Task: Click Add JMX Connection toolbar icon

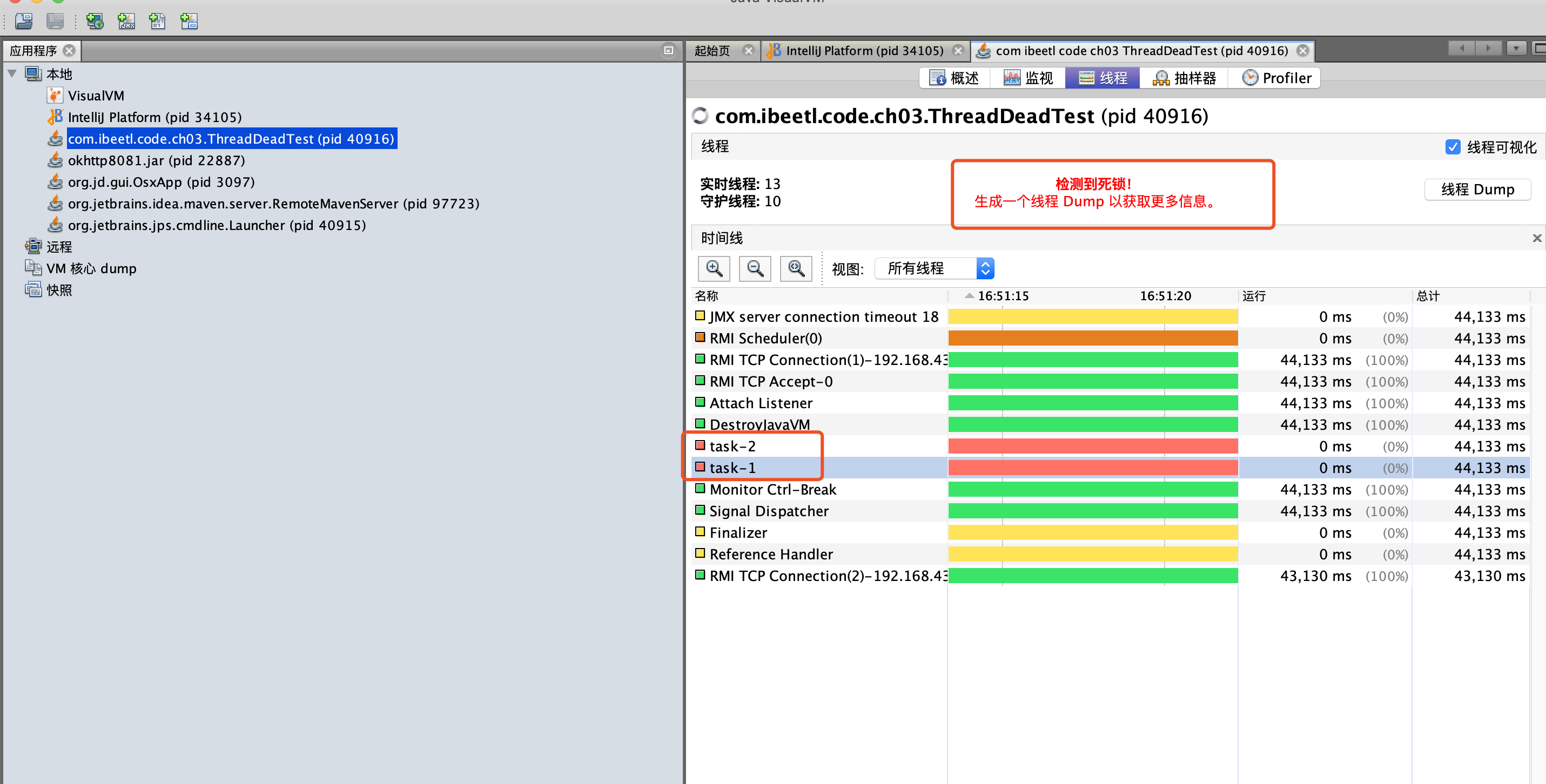Action: 126,21
